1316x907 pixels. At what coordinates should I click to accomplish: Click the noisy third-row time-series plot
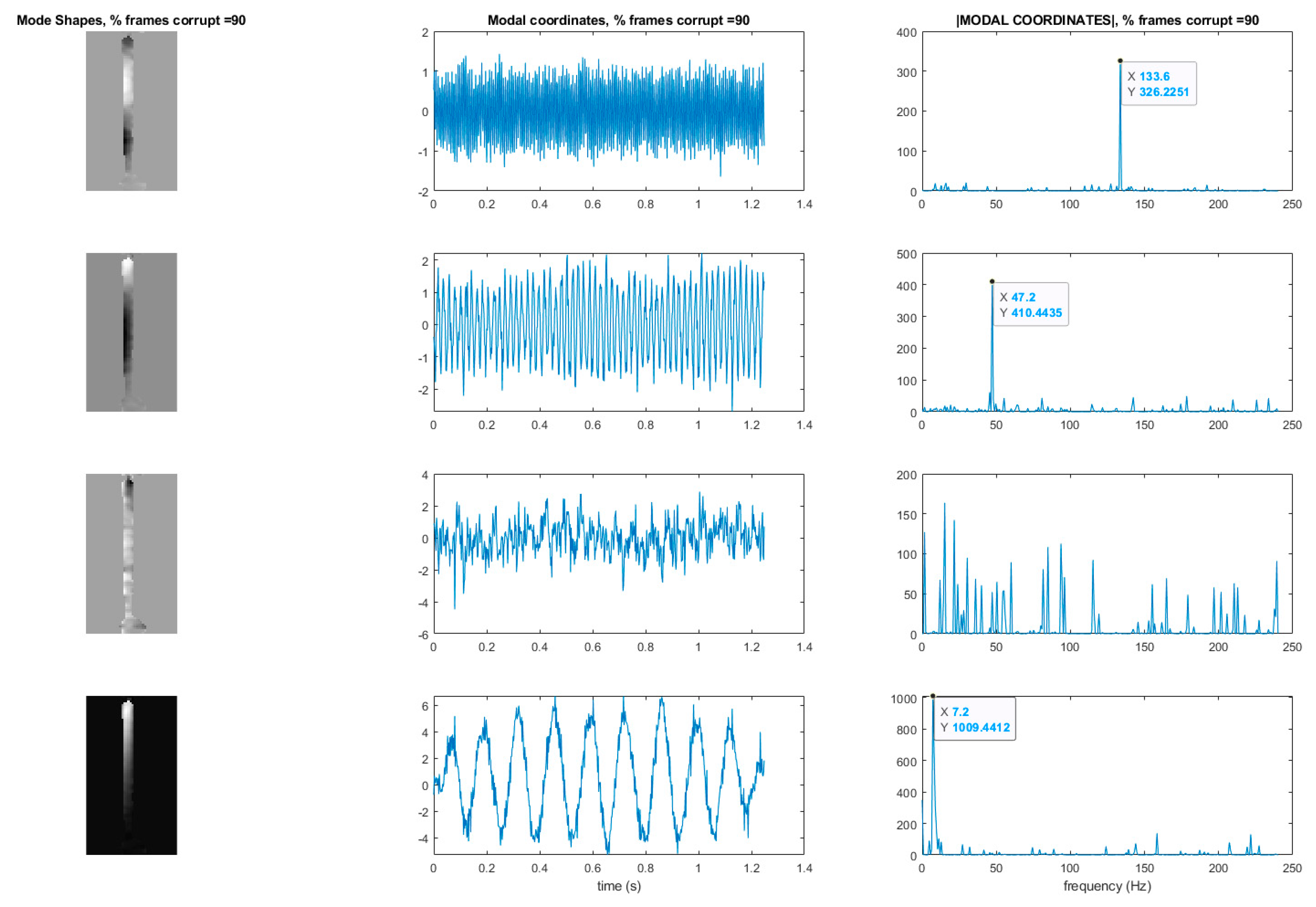(618, 554)
